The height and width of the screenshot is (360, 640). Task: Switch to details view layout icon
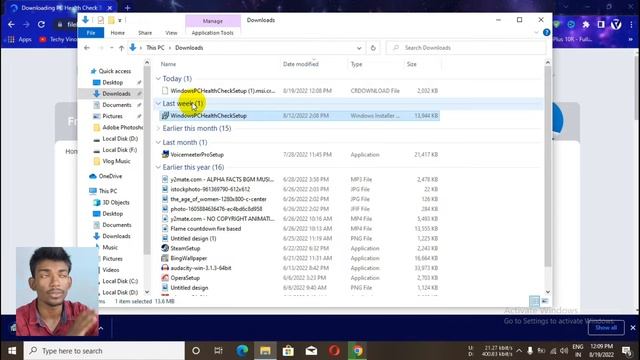(x=534, y=301)
